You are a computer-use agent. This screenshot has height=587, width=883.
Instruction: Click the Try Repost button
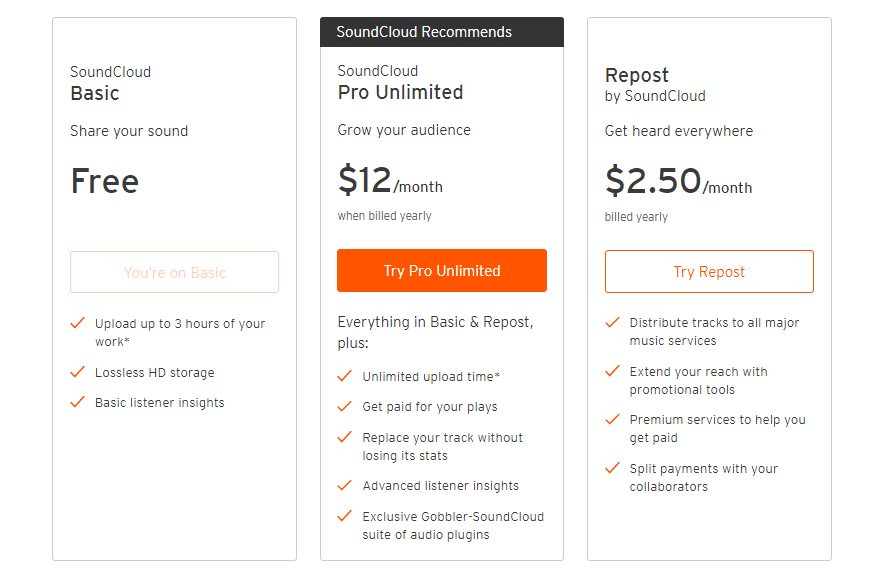click(709, 272)
